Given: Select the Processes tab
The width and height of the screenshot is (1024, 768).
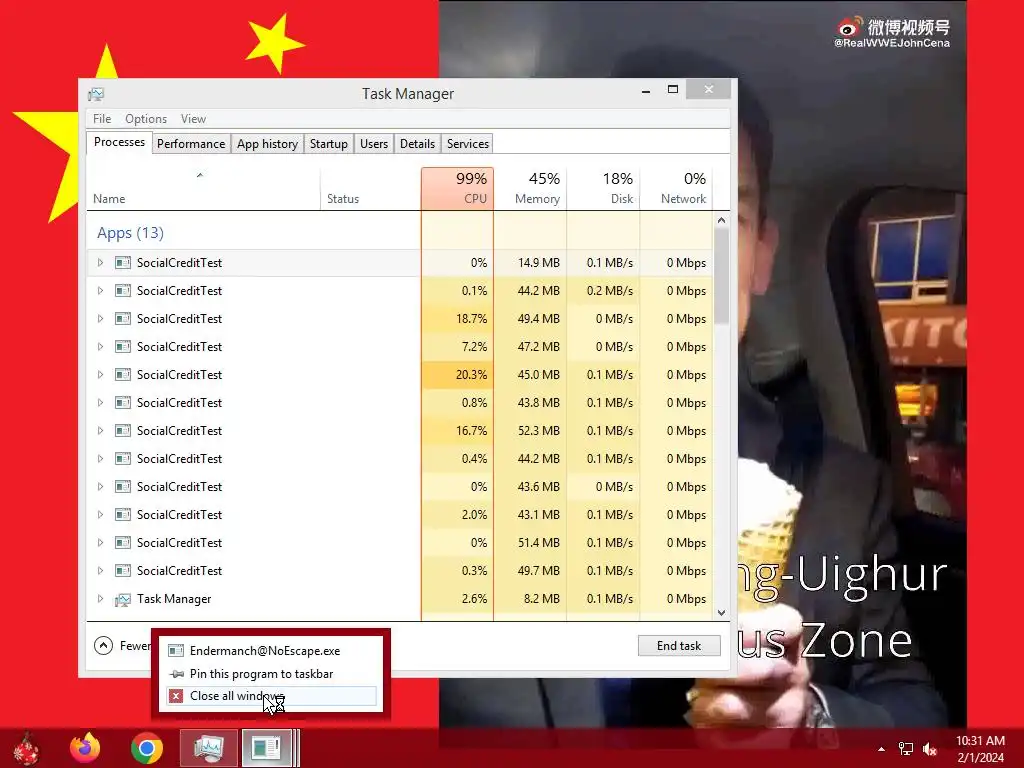Looking at the screenshot, I should [x=120, y=142].
